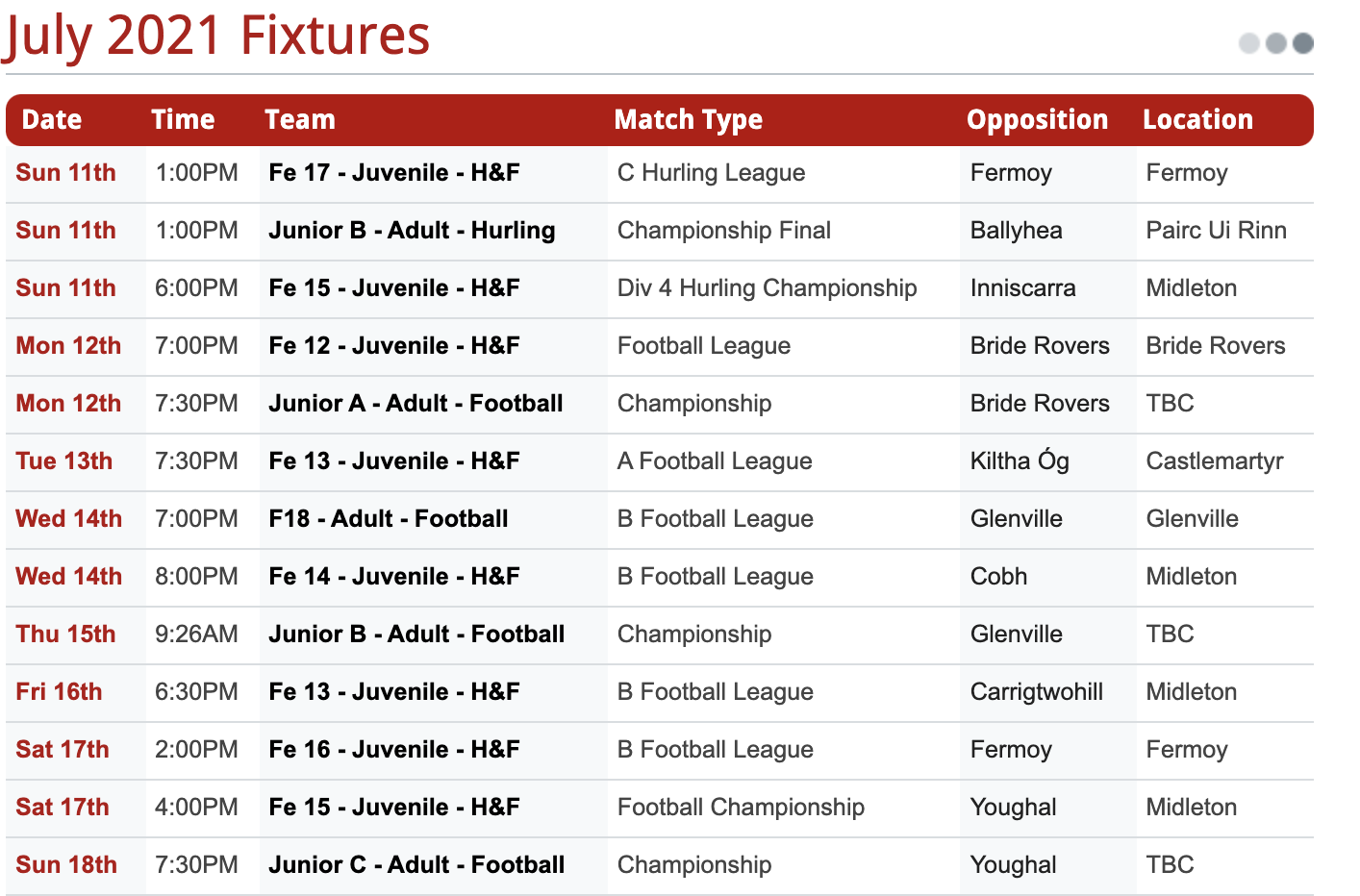Select Tue 13th date cell
Screen dimensions: 1360x896
63,461
